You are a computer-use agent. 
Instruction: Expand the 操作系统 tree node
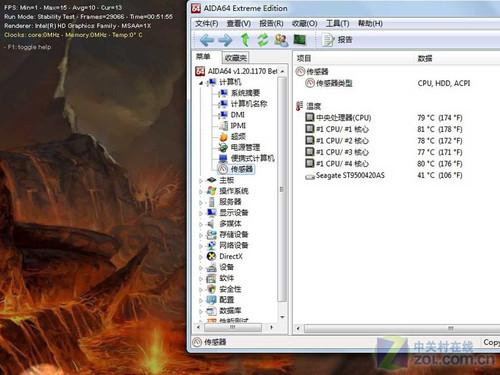[201, 192]
